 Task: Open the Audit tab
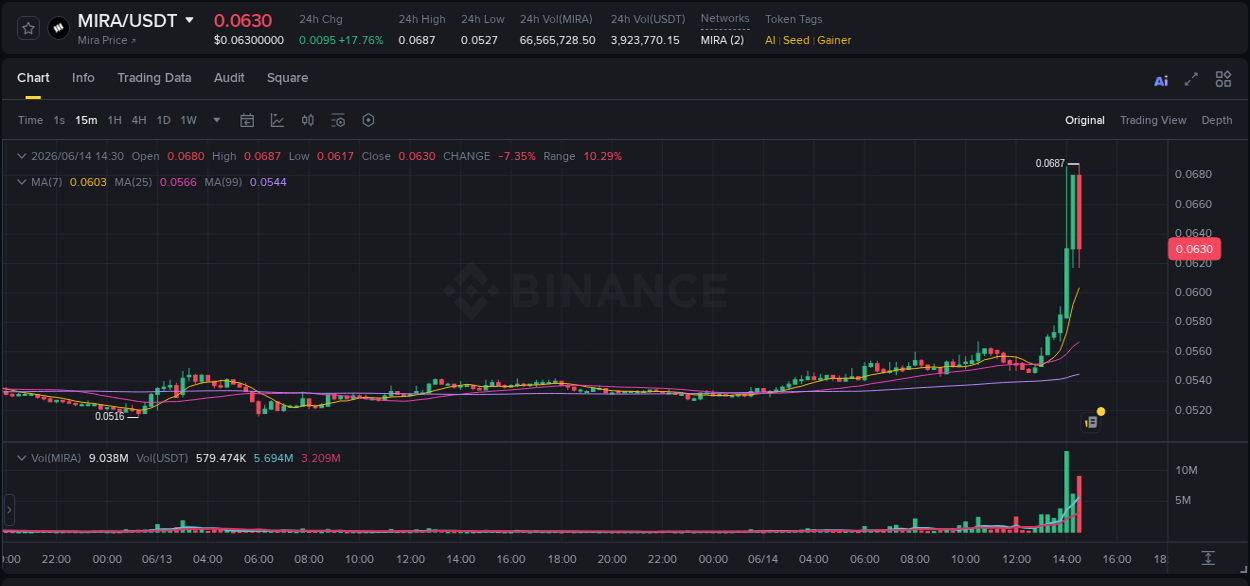coord(229,78)
